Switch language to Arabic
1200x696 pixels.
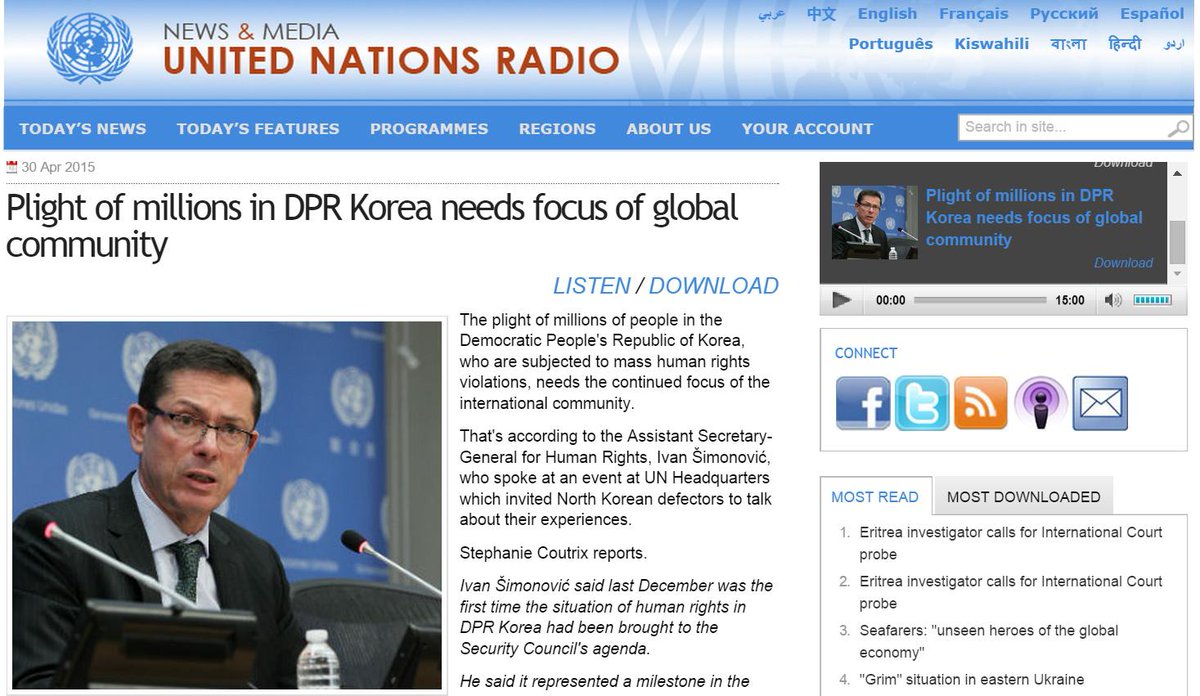point(771,14)
